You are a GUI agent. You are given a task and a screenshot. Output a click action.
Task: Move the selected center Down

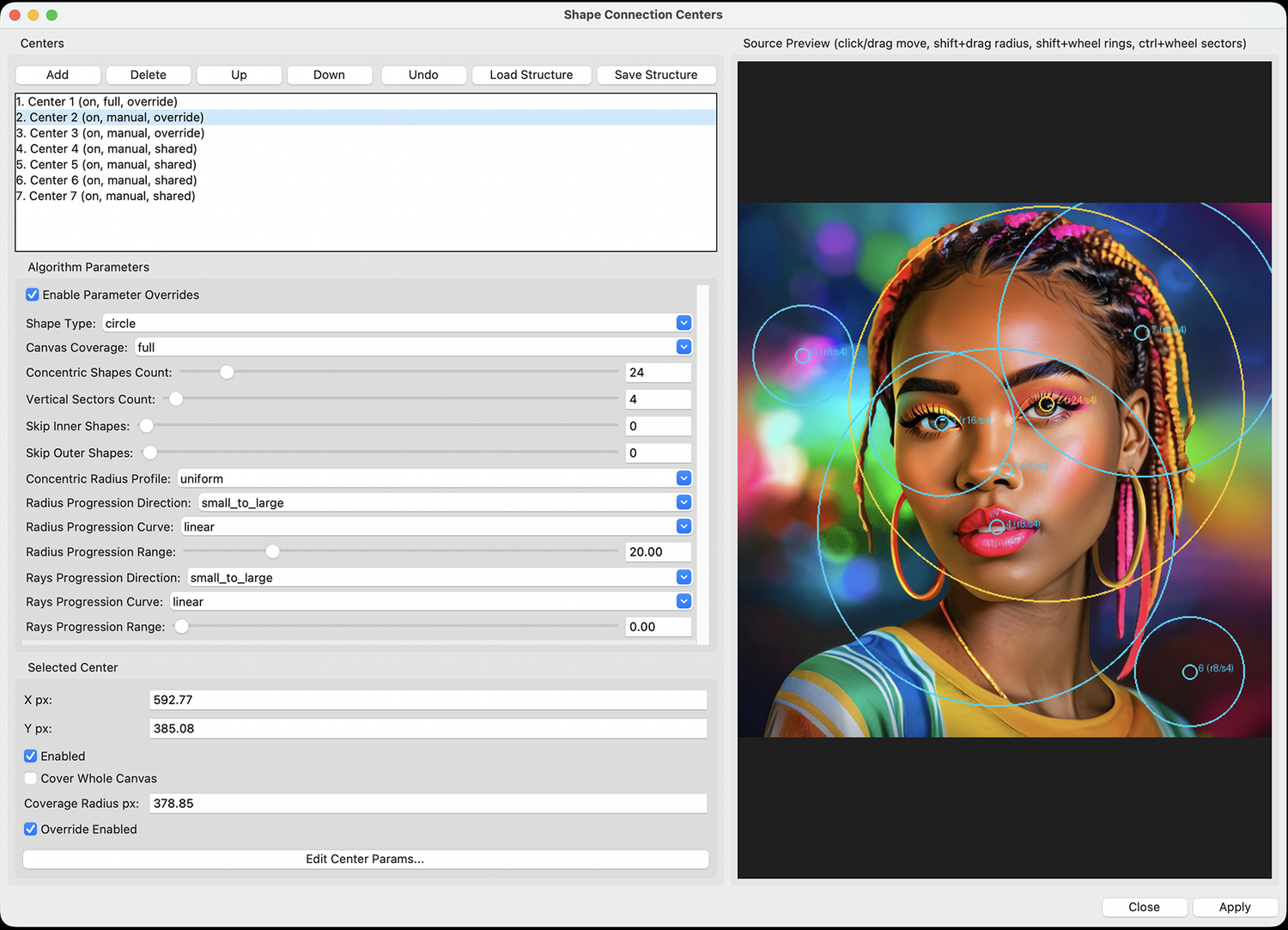(x=329, y=75)
